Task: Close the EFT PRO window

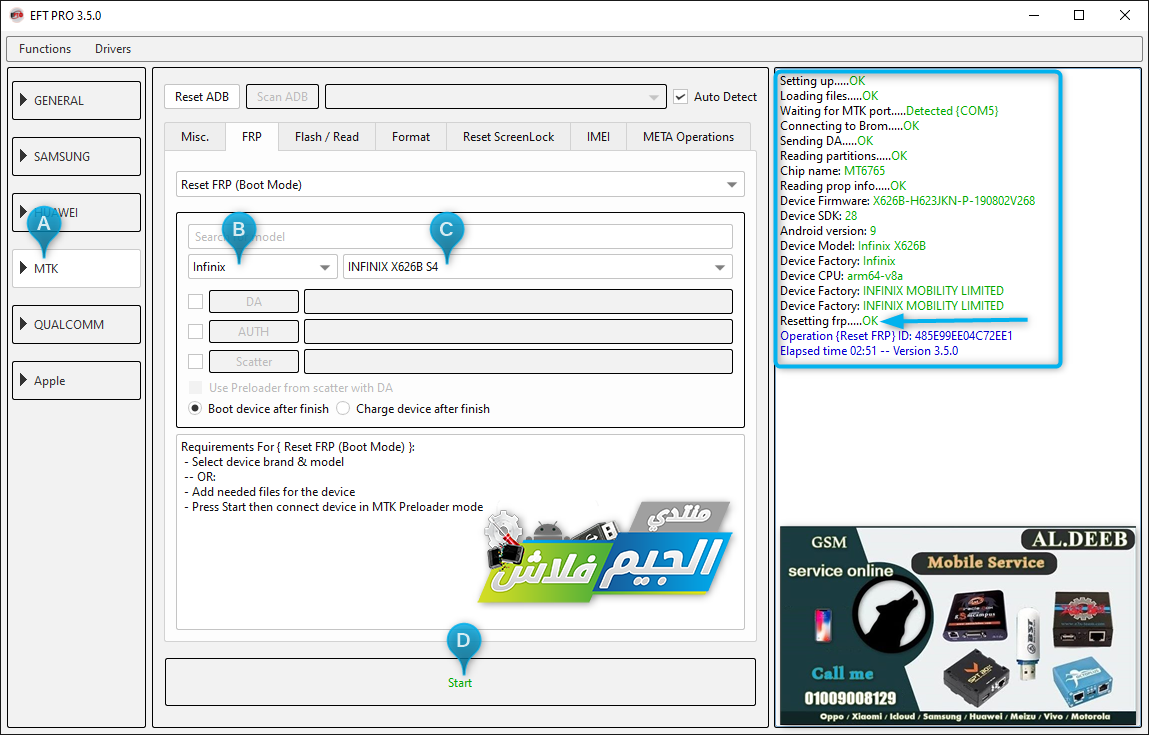Action: tap(1125, 15)
